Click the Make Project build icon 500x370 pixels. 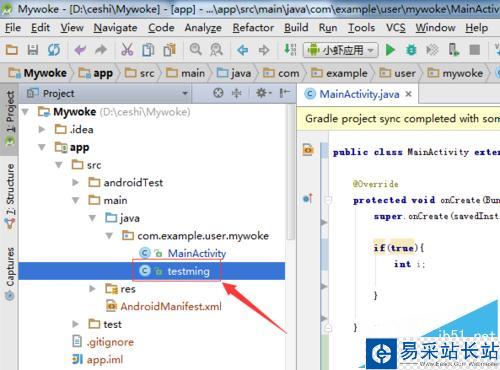pos(290,50)
